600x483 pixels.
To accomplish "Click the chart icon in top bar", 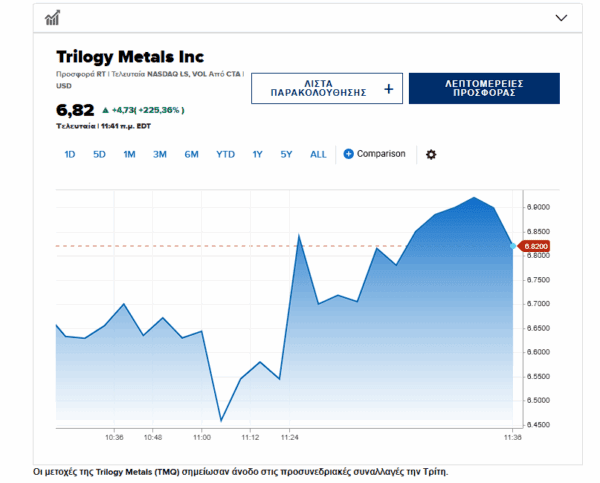I will click(x=52, y=17).
